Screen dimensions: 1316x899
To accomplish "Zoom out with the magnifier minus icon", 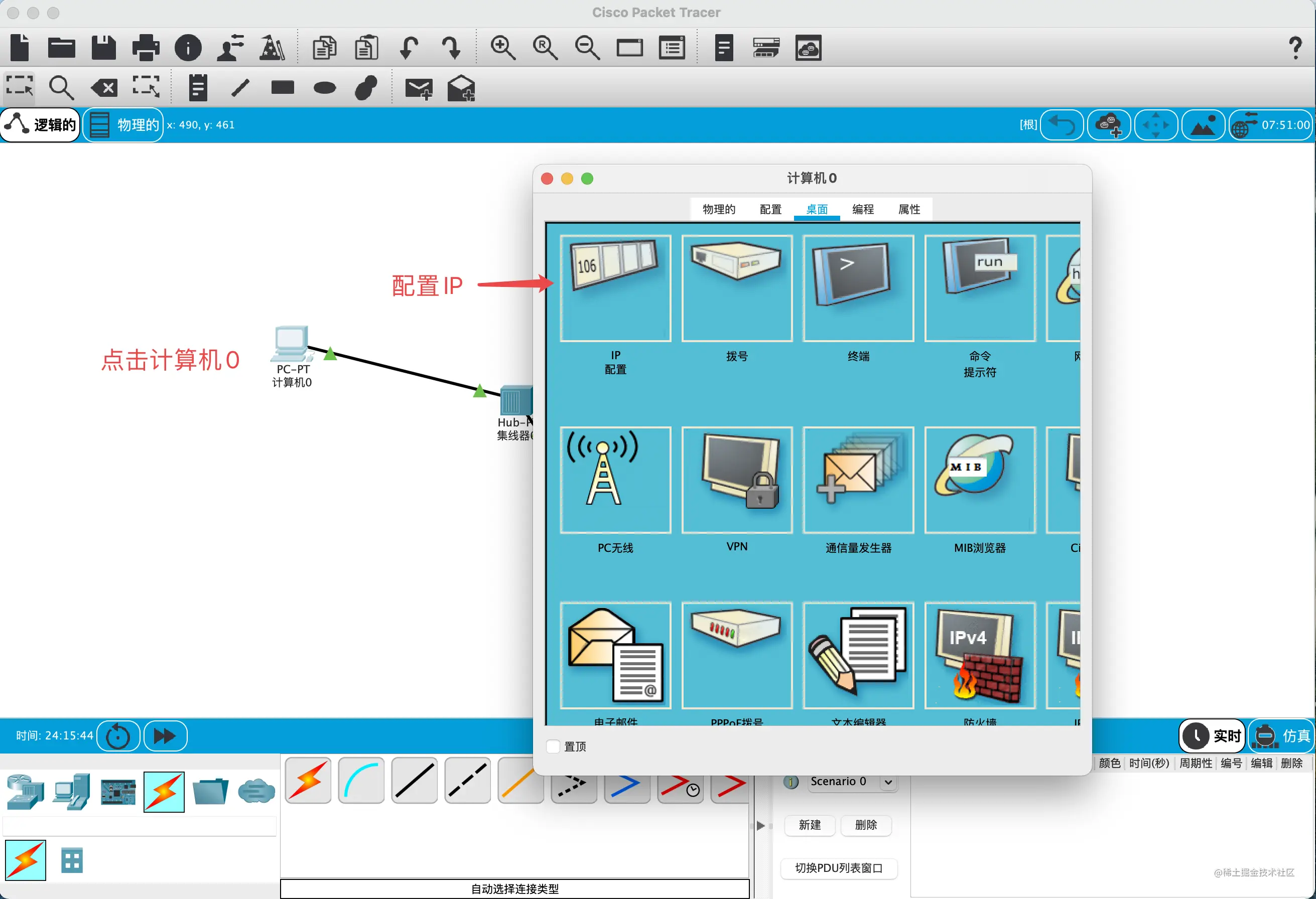I will pos(587,48).
